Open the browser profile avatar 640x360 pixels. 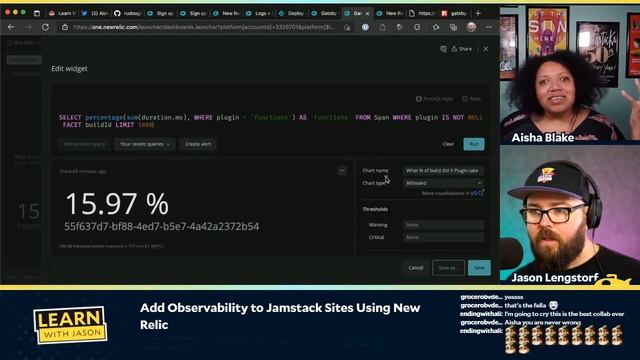471,27
